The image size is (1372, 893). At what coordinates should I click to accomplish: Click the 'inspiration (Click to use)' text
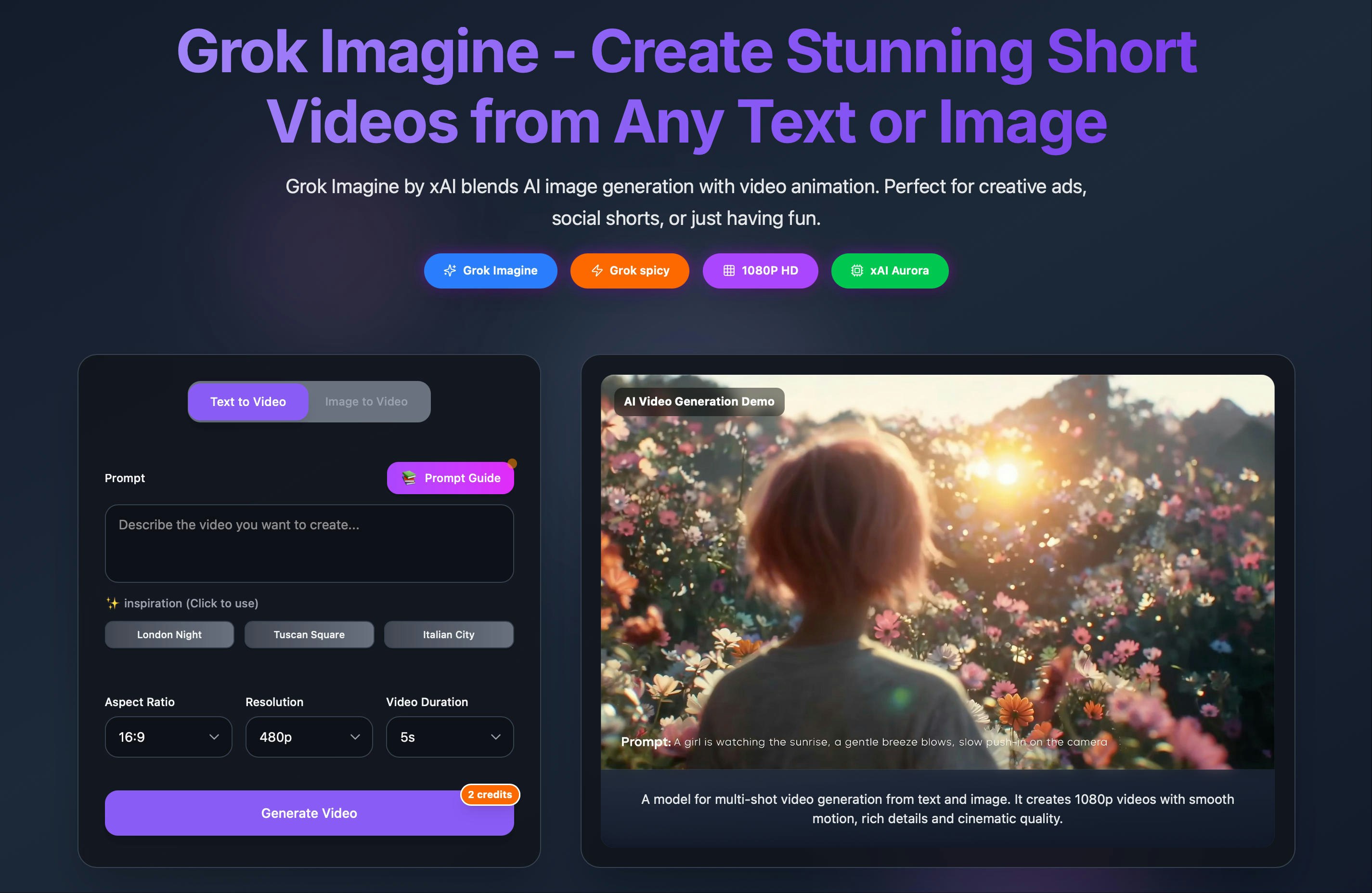tap(192, 604)
